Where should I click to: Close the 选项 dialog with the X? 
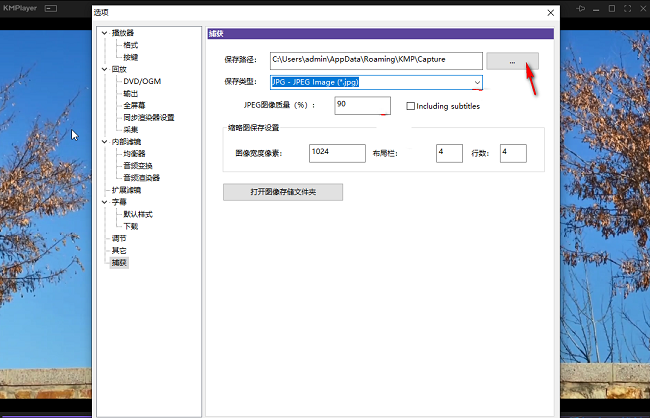pos(549,11)
